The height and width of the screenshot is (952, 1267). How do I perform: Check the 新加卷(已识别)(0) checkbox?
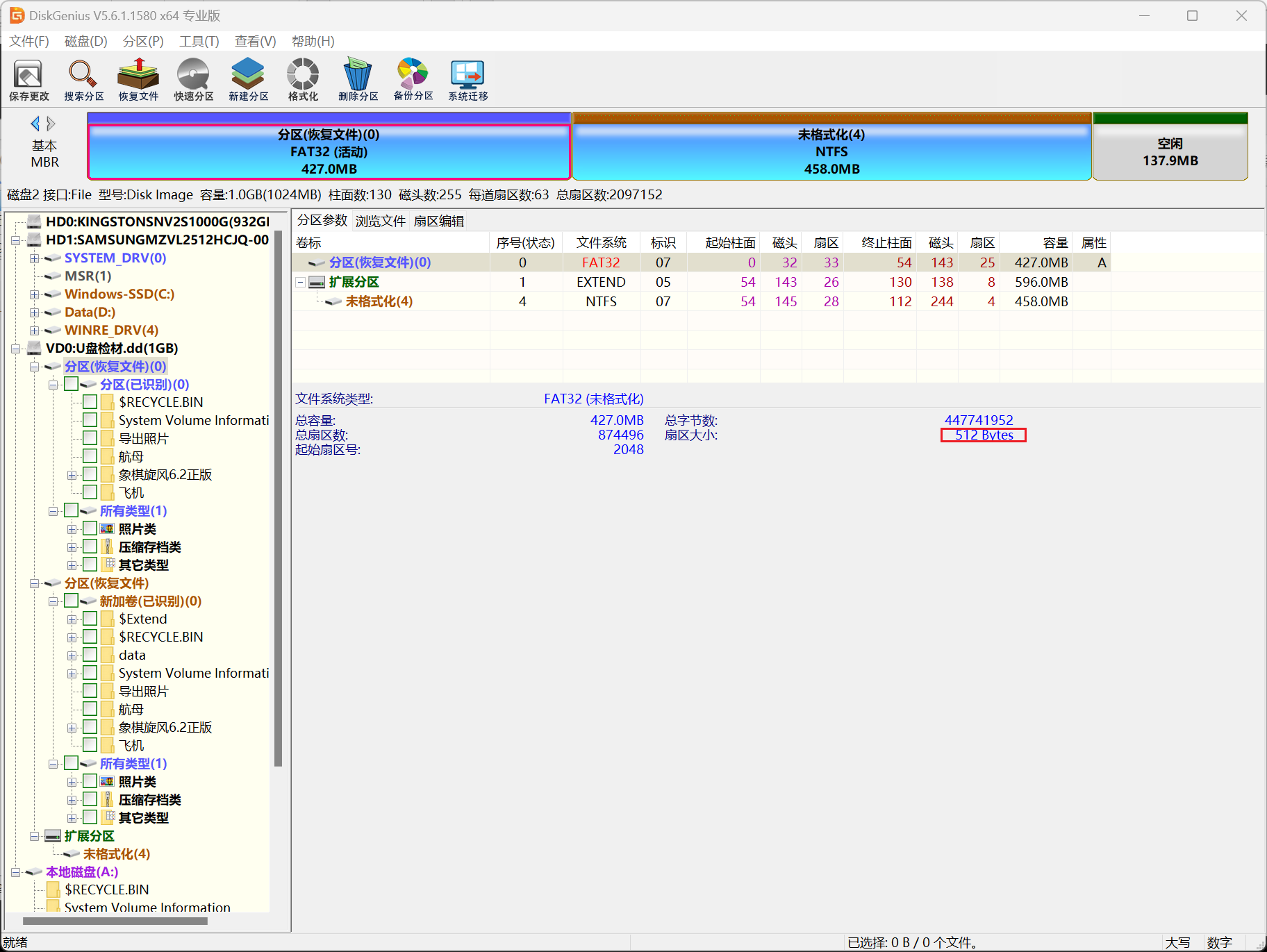pyautogui.click(x=71, y=601)
